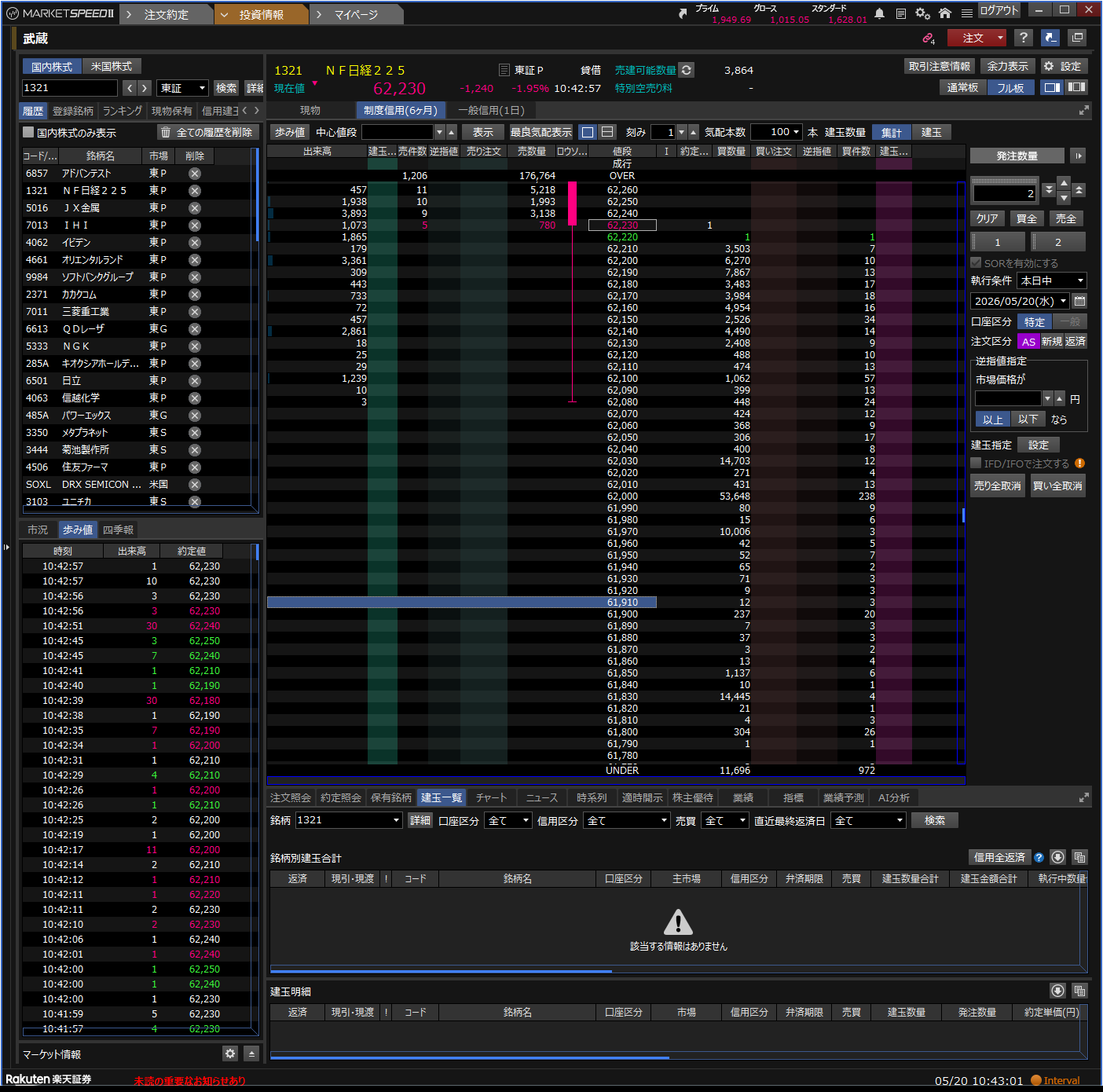
Task: Download 銘柄別建玉合計 with the download icon
Action: (x=1057, y=857)
